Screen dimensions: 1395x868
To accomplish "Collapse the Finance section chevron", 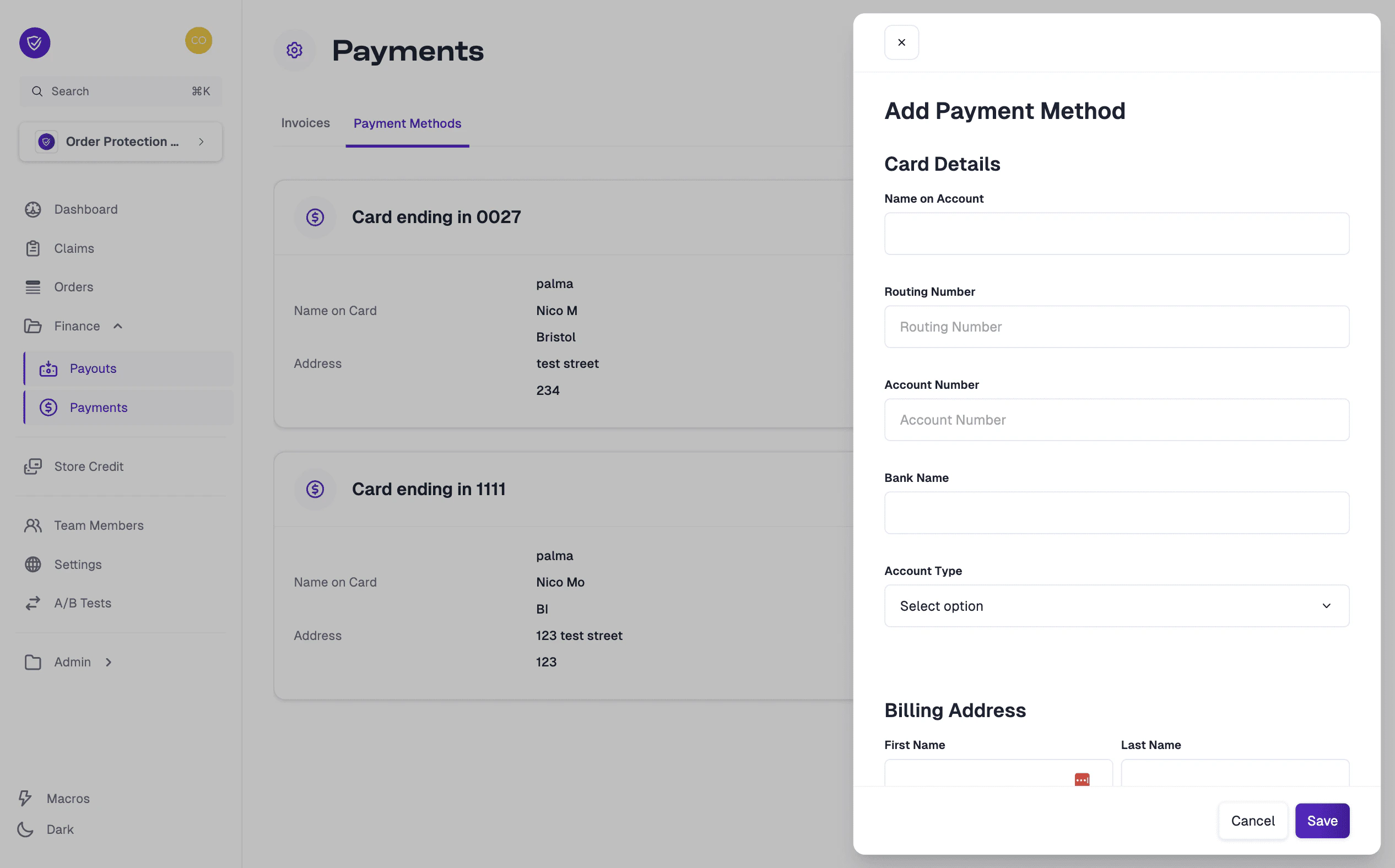I will click(x=118, y=325).
